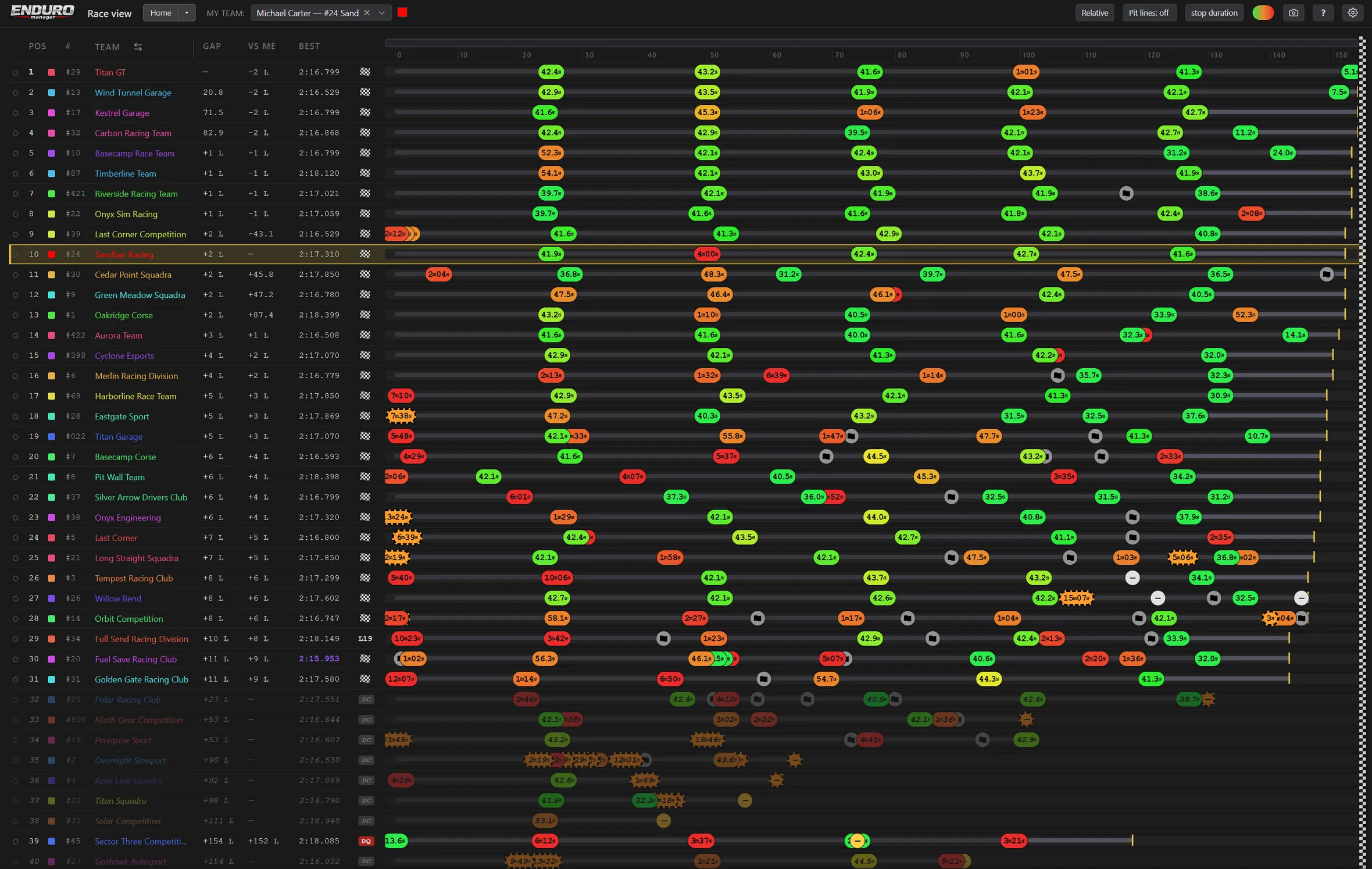Click the checkered flag icon for Sandbar Racing
This screenshot has height=869, width=1372.
pos(365,254)
